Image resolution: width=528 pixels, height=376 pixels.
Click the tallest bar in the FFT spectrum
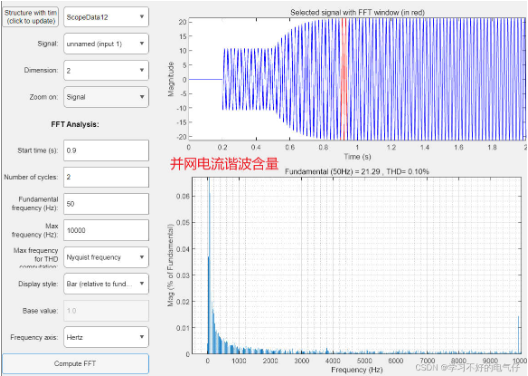(x=209, y=266)
